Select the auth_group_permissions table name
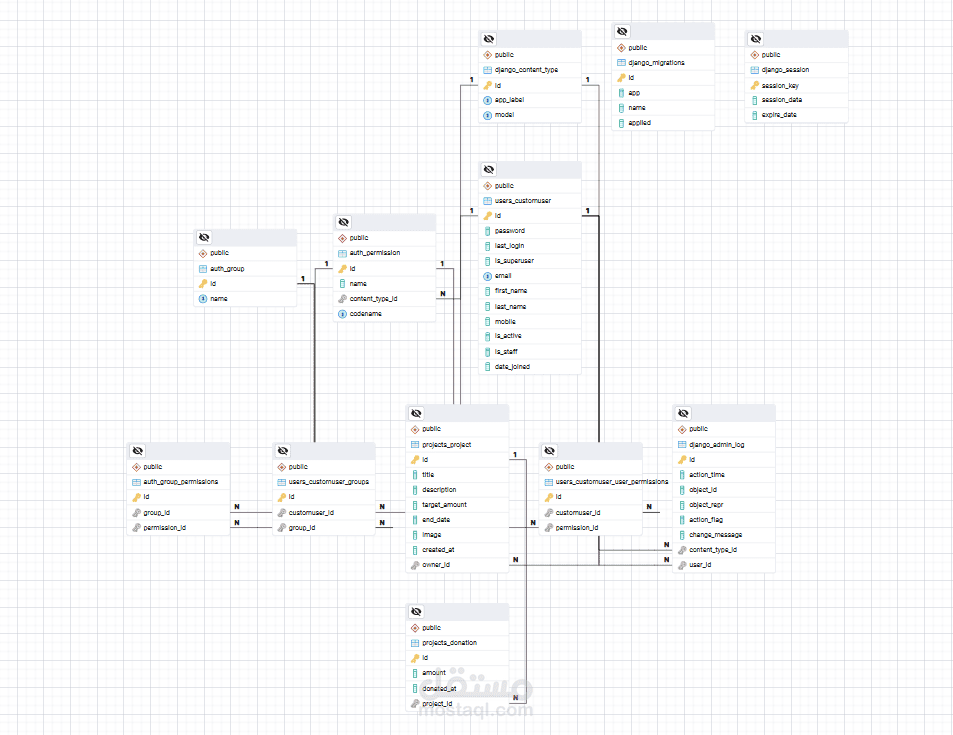 pos(181,481)
